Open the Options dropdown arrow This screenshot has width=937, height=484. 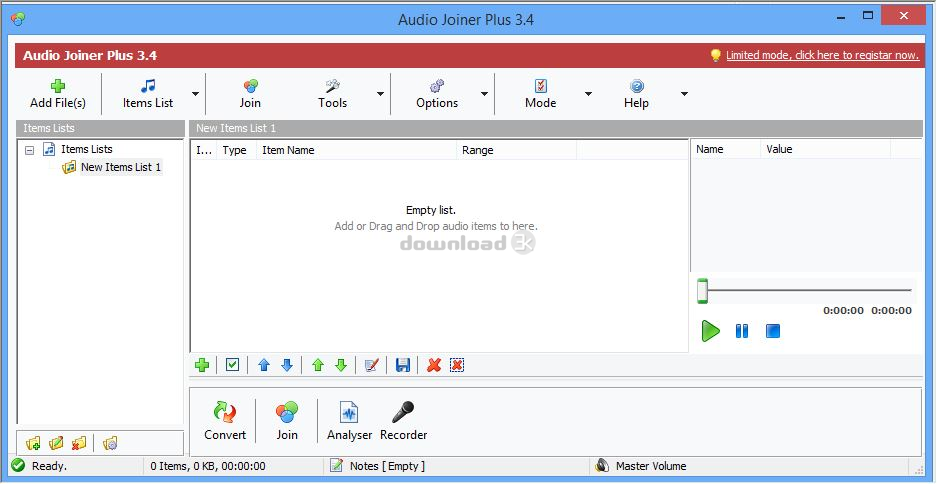pos(484,94)
